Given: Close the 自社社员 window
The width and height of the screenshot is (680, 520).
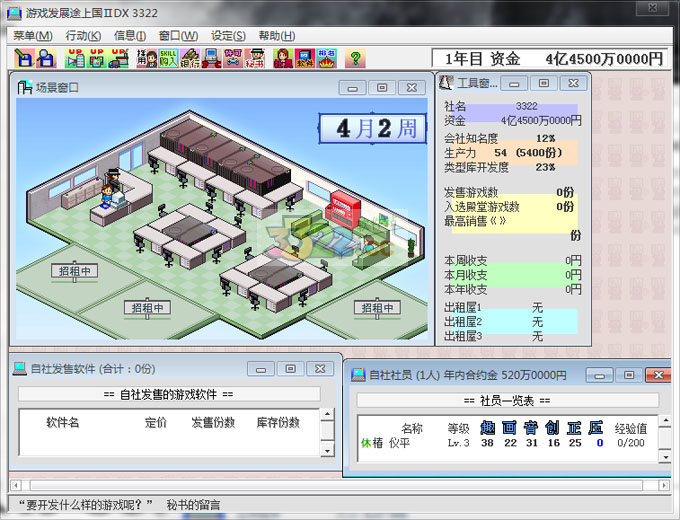Looking at the screenshot, I should [658, 375].
